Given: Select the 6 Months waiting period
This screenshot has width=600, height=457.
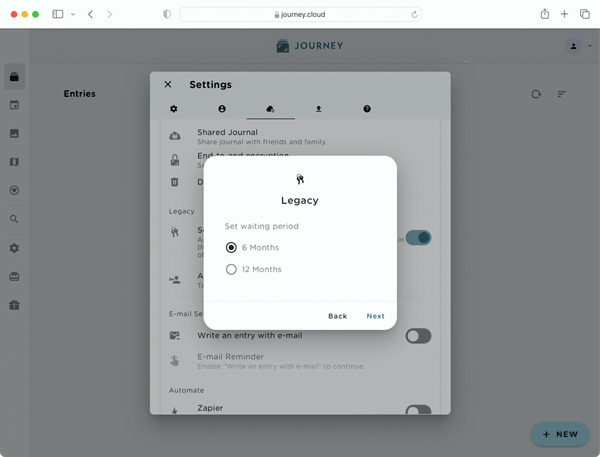Looking at the screenshot, I should pos(232,247).
